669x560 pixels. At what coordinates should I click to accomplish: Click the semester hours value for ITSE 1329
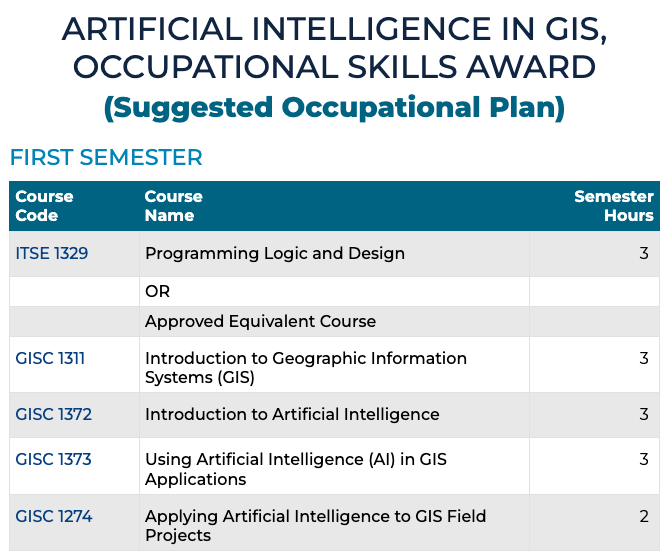coord(644,254)
